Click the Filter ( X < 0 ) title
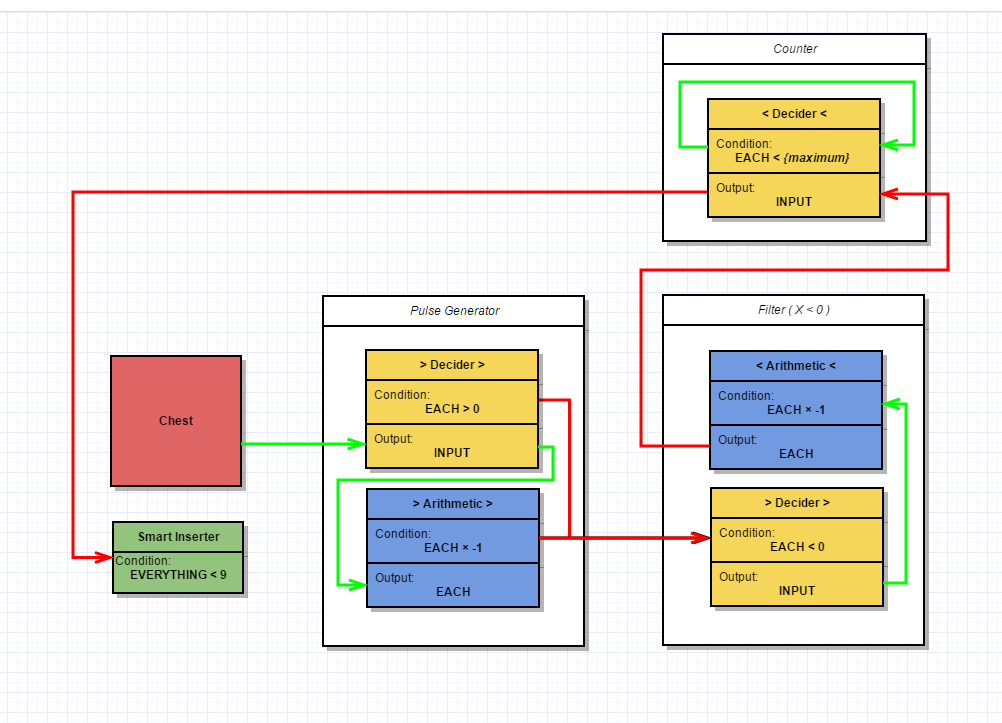Screen dimensions: 1002x723 [794, 310]
